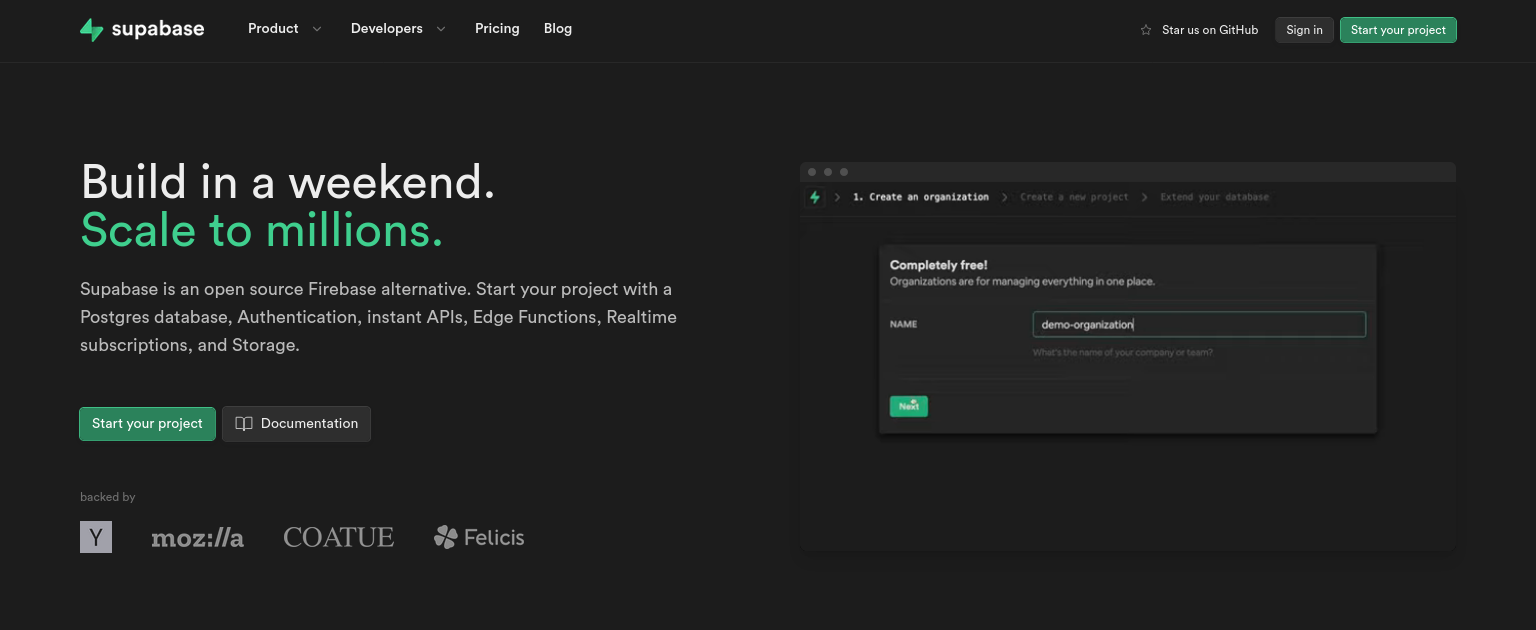Click the small bolt icon in demo breadcrumb
1536x630 pixels.
point(815,198)
